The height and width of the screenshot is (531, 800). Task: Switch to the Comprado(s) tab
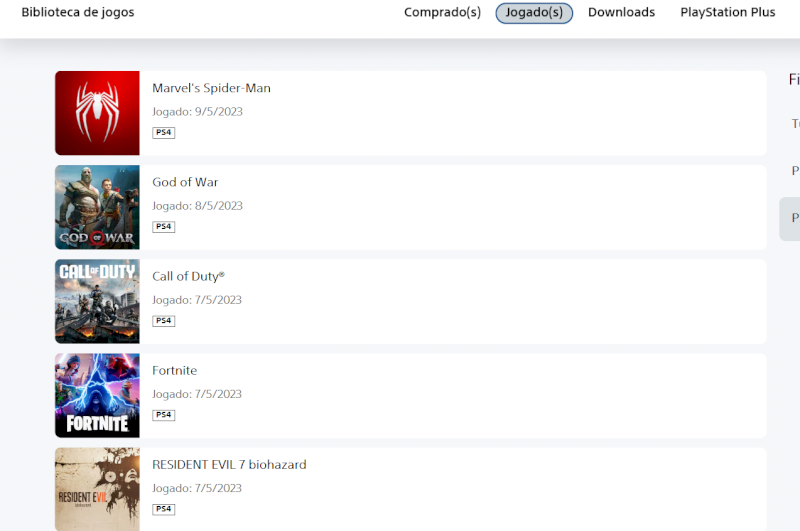442,12
